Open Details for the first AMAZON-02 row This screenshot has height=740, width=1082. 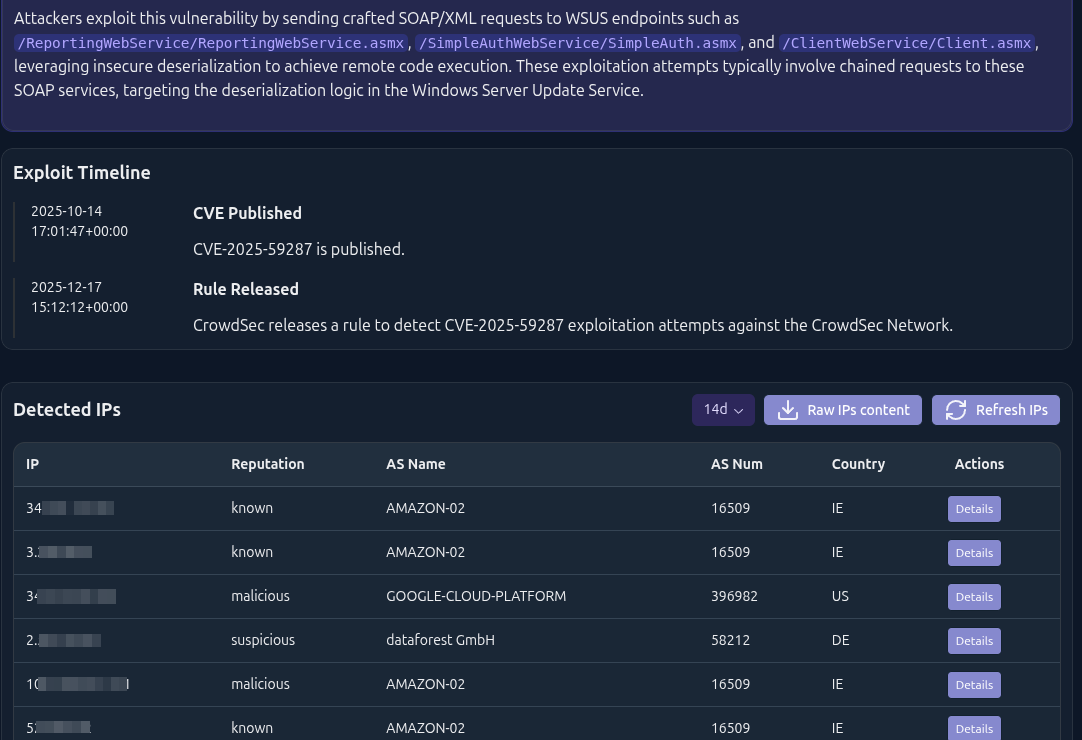(x=974, y=508)
